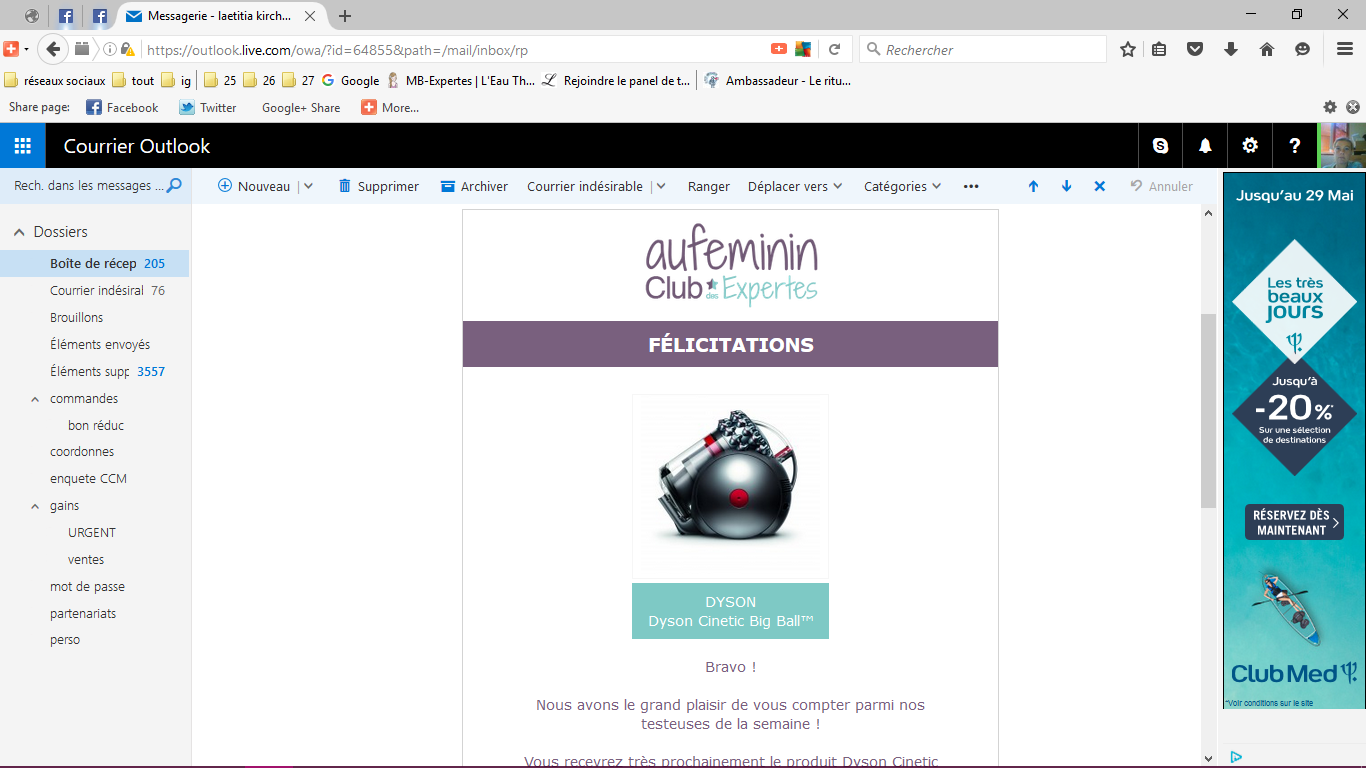Go to the browser home page
This screenshot has height=768, width=1366.
point(1267,49)
